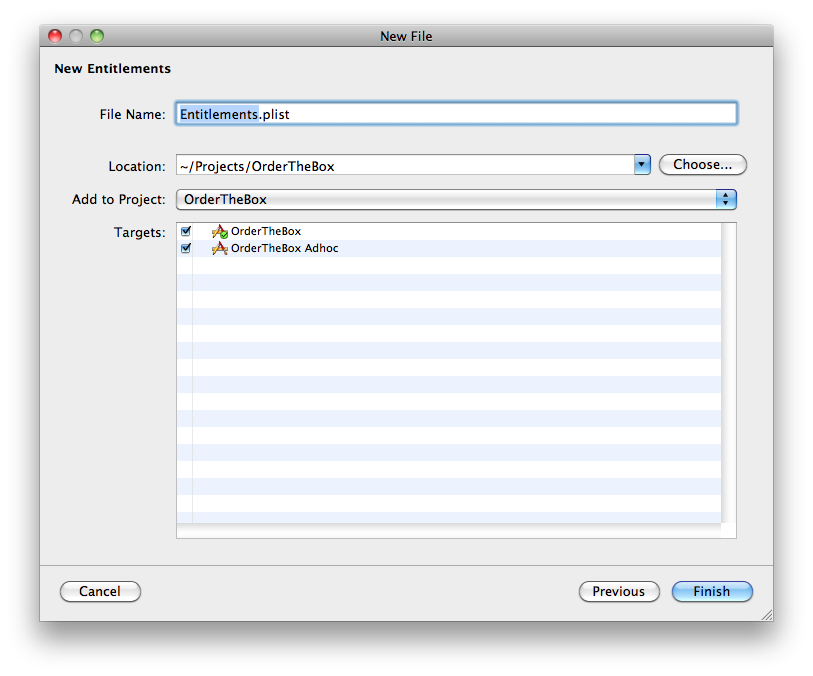Click the Previous button
Image resolution: width=813 pixels, height=676 pixels.
tap(619, 591)
